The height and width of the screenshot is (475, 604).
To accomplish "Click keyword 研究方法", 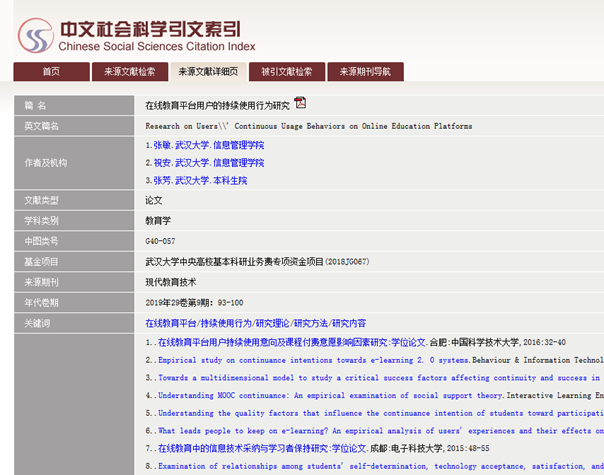I will [x=311, y=323].
